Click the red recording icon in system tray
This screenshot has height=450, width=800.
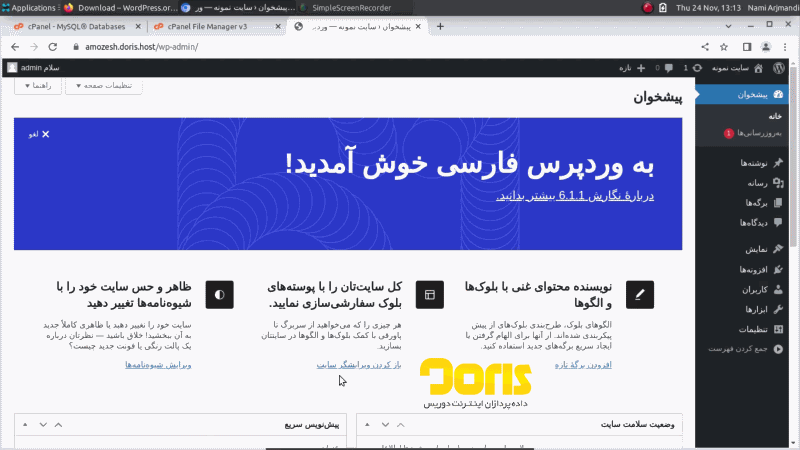[647, 8]
